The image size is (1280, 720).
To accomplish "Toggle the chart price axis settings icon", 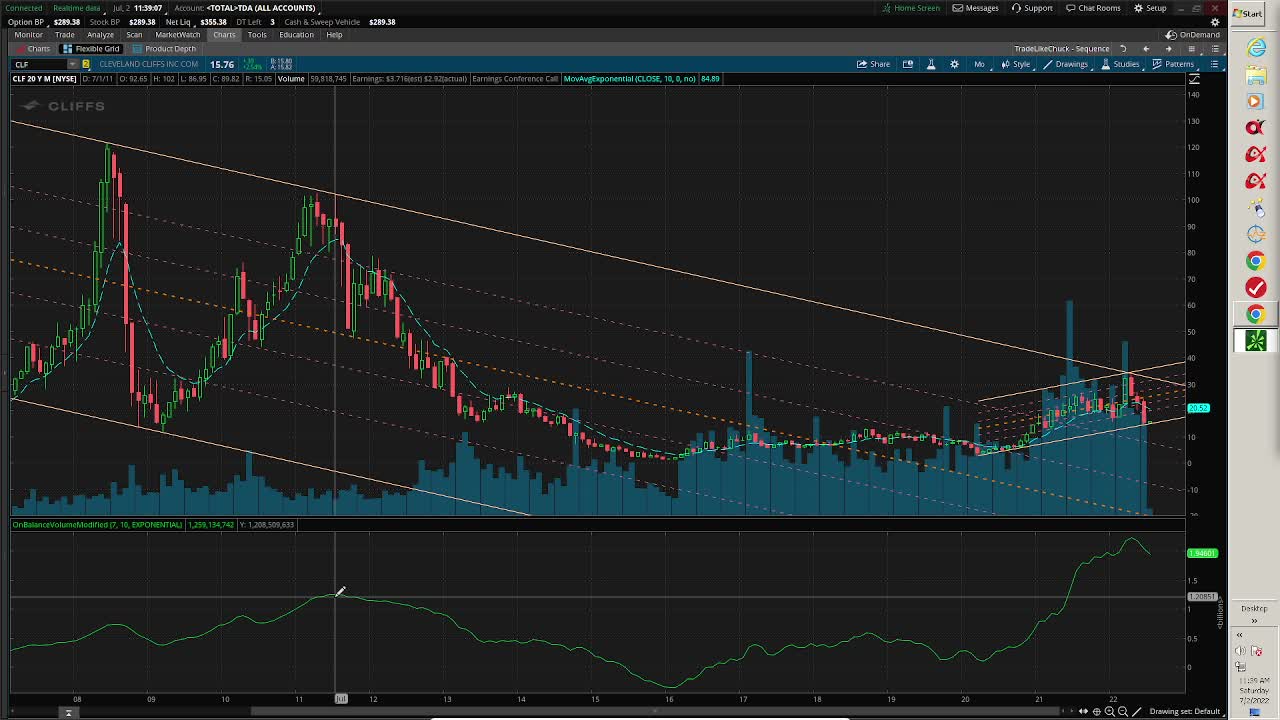I will coord(1194,79).
